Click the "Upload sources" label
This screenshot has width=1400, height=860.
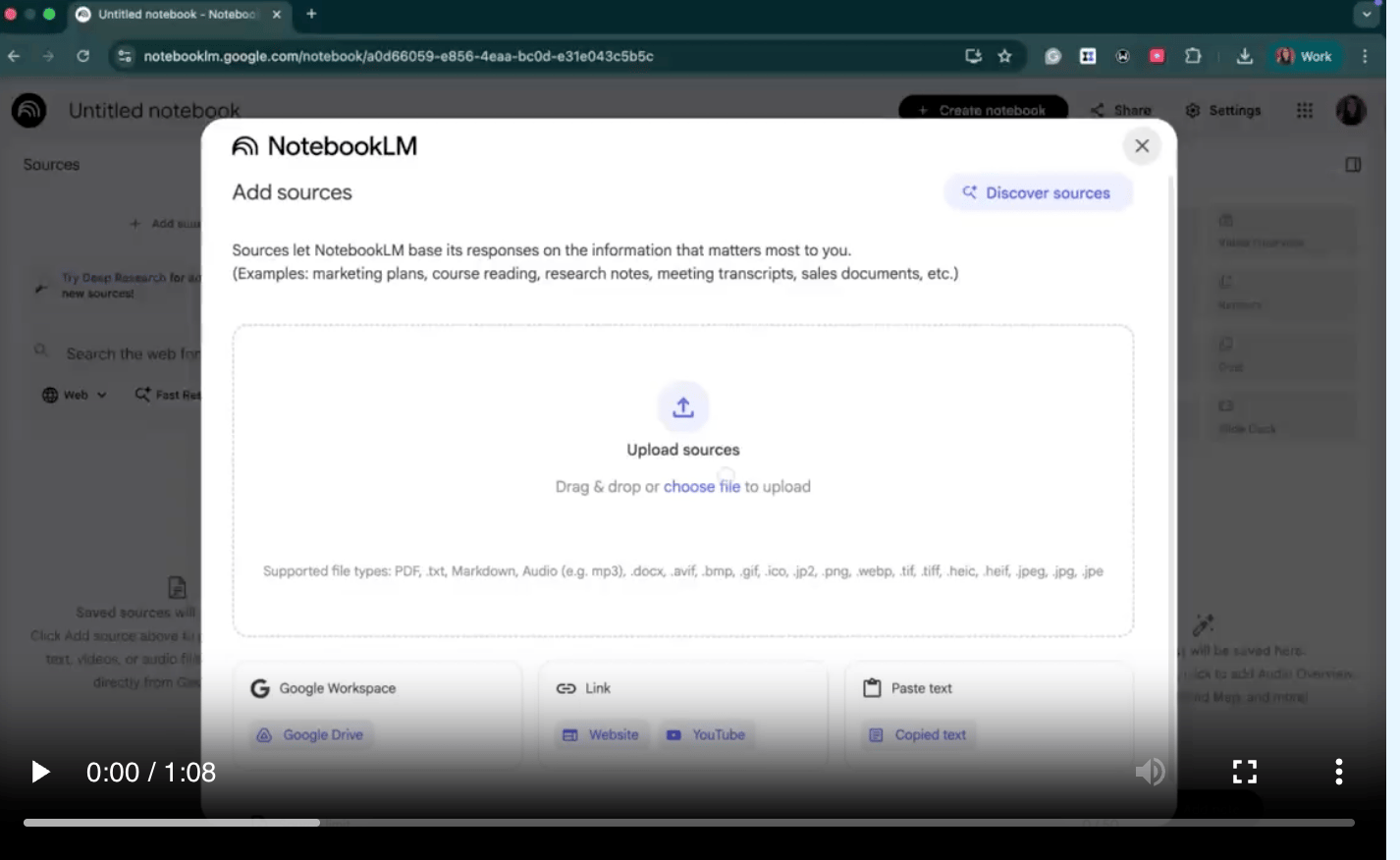[683, 450]
